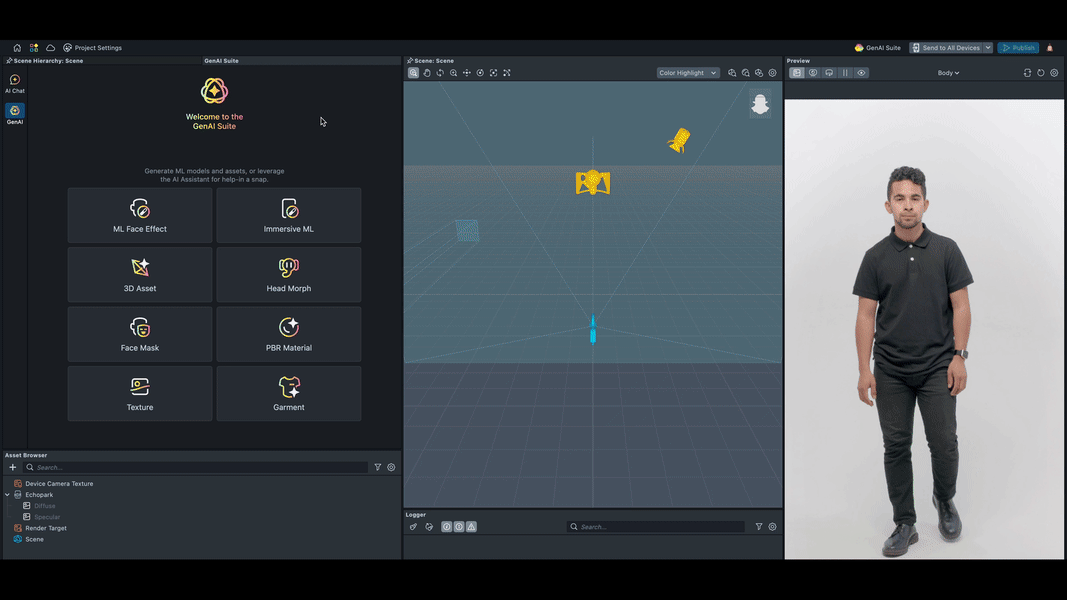Open the Texture generator

click(x=139, y=394)
